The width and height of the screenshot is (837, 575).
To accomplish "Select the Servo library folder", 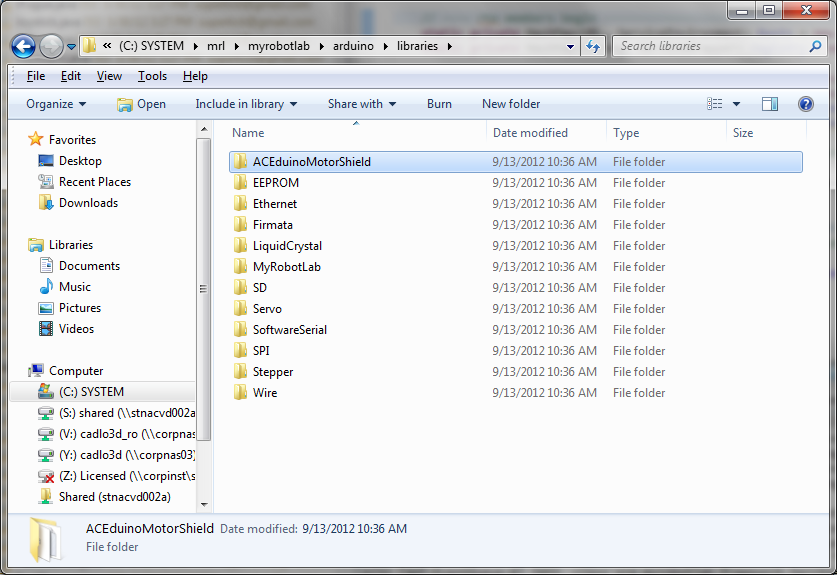I will pyautogui.click(x=266, y=309).
